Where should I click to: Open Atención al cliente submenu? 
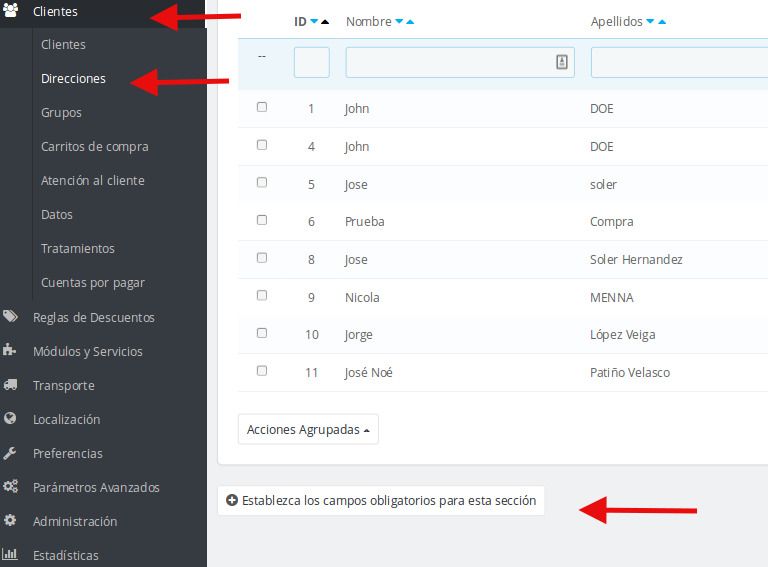point(93,180)
